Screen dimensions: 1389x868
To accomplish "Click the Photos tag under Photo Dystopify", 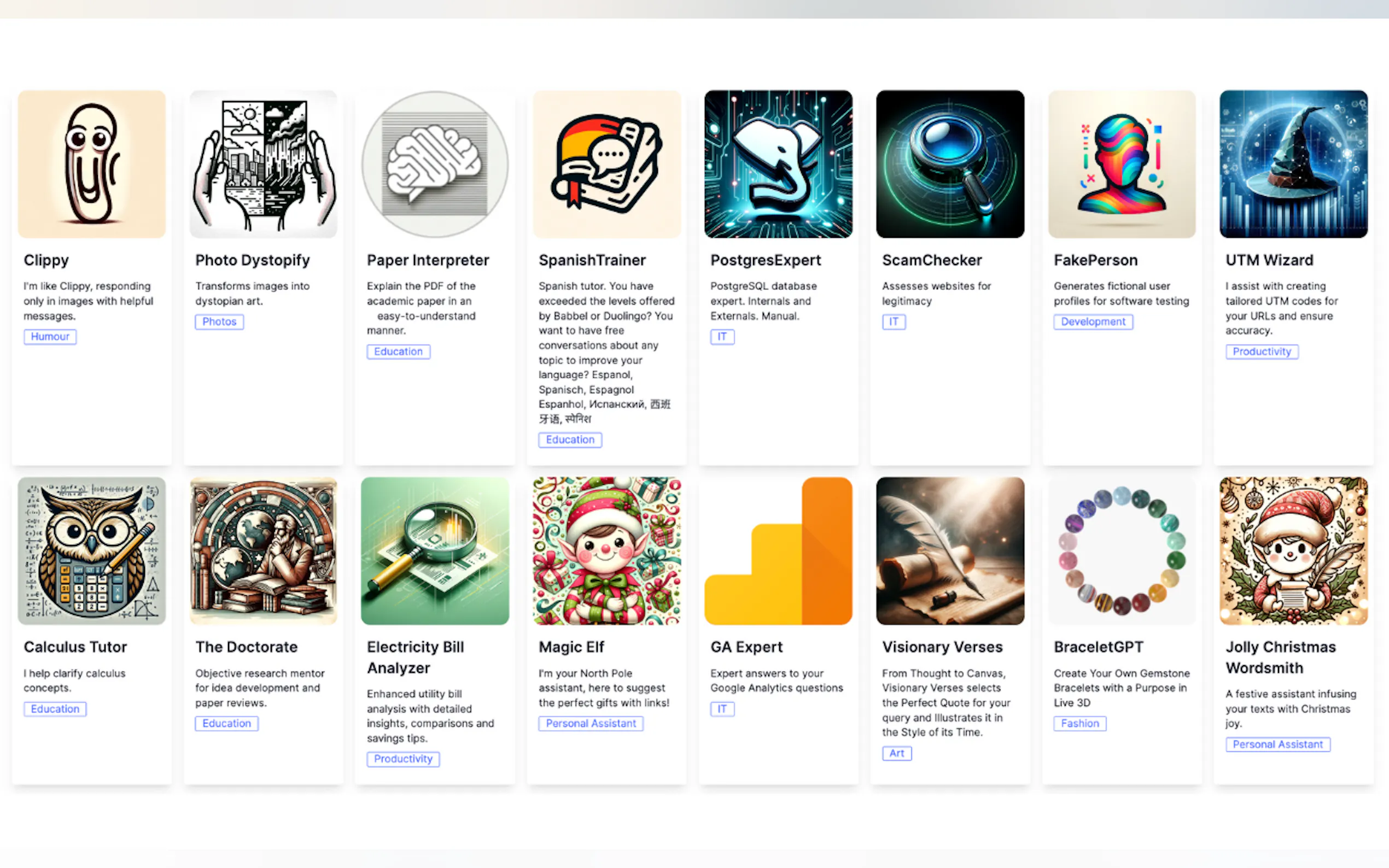I will tap(219, 321).
